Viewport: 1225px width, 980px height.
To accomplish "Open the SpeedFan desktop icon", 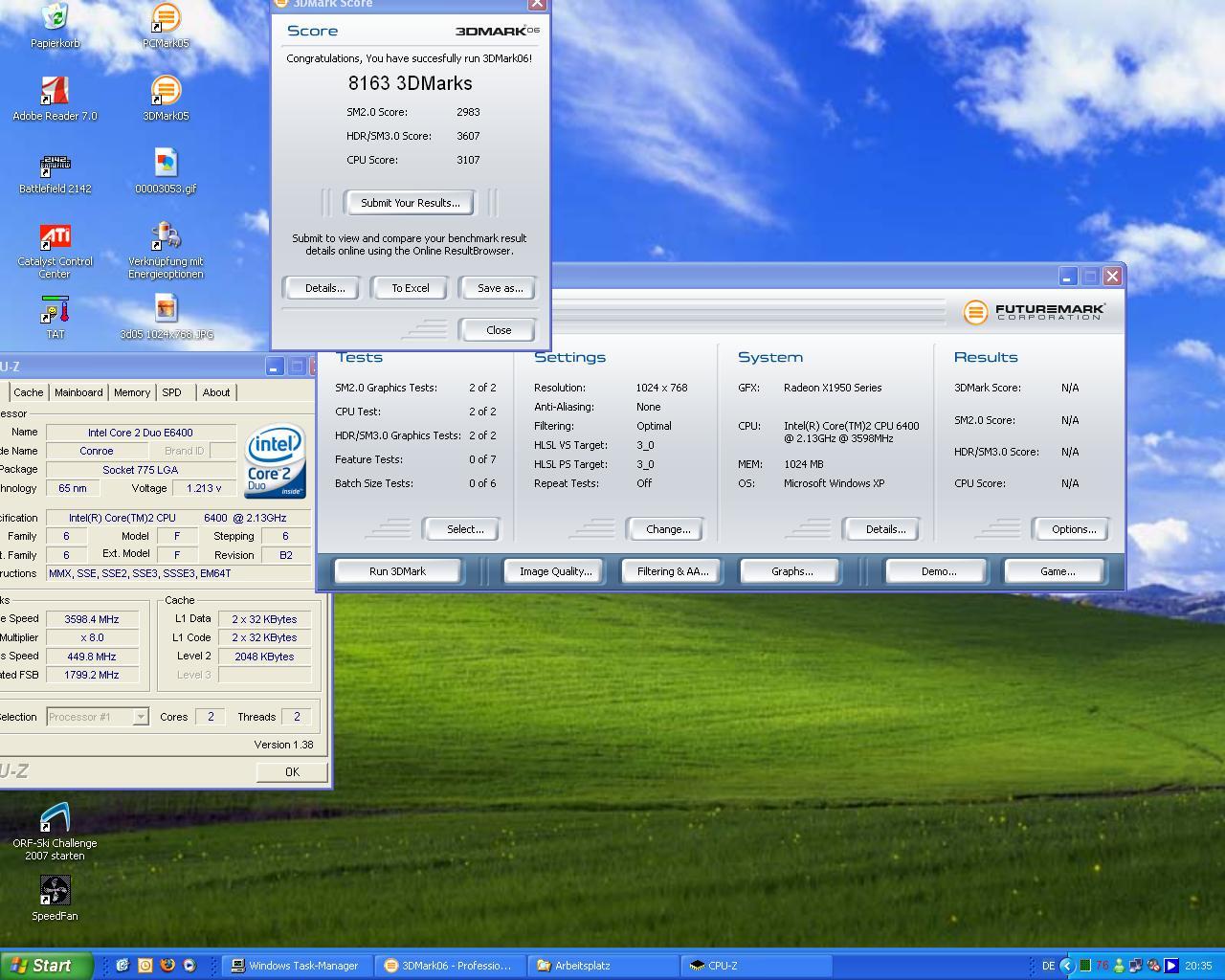I will coord(55,899).
